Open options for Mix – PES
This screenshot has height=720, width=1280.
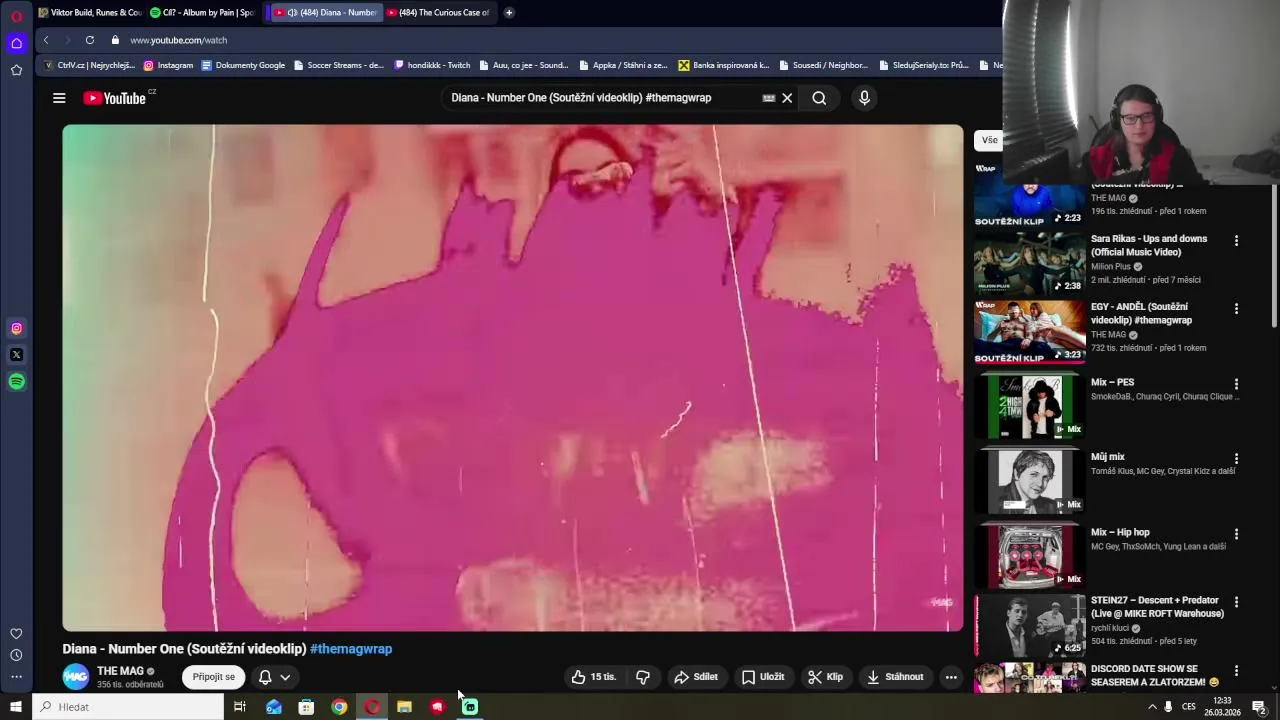pyautogui.click(x=1236, y=384)
